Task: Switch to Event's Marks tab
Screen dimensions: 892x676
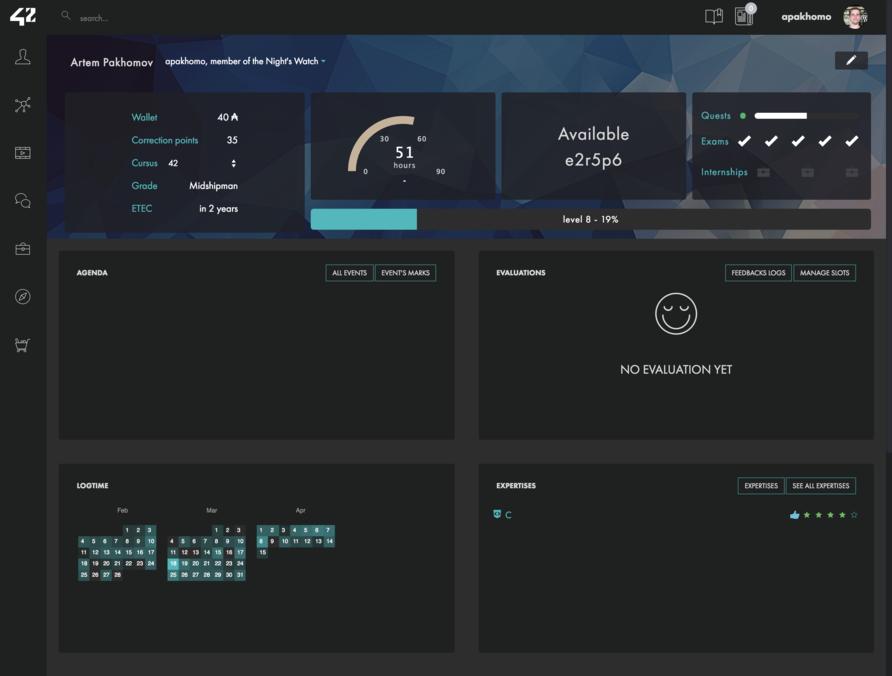Action: (405, 273)
